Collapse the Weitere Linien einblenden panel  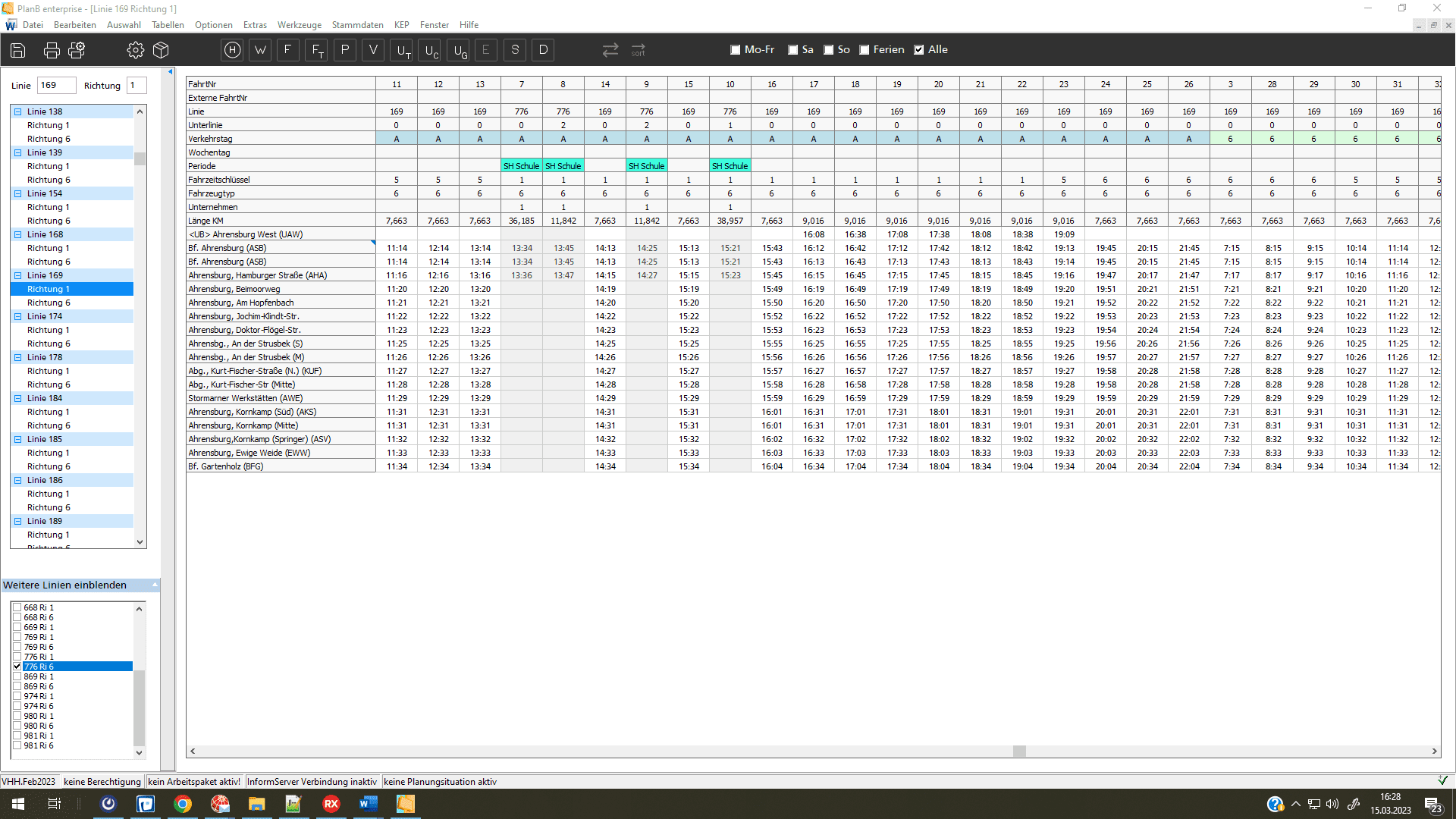pos(155,585)
